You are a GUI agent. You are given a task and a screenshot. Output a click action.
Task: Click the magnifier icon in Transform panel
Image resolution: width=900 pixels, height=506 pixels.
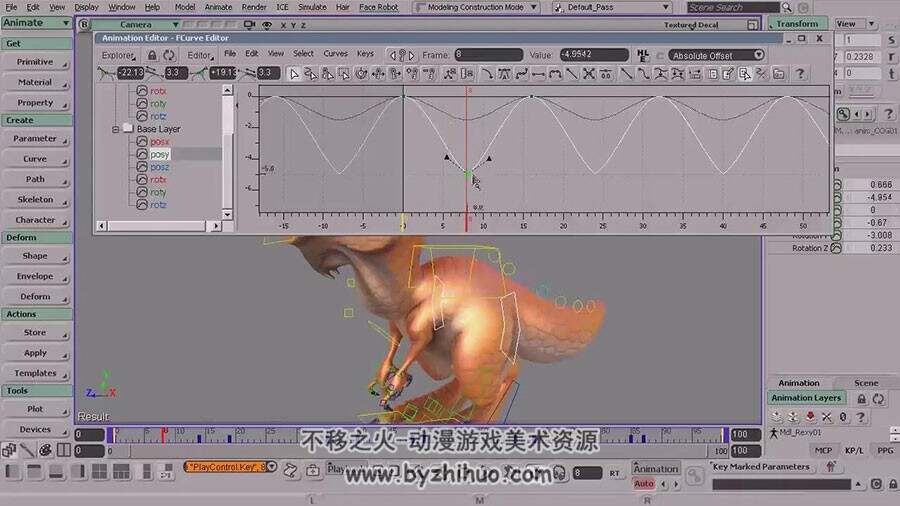click(x=843, y=114)
